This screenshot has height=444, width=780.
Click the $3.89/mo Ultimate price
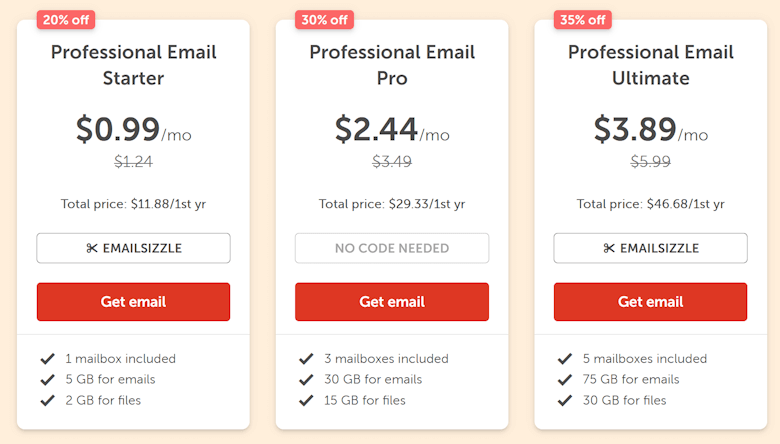(x=650, y=129)
